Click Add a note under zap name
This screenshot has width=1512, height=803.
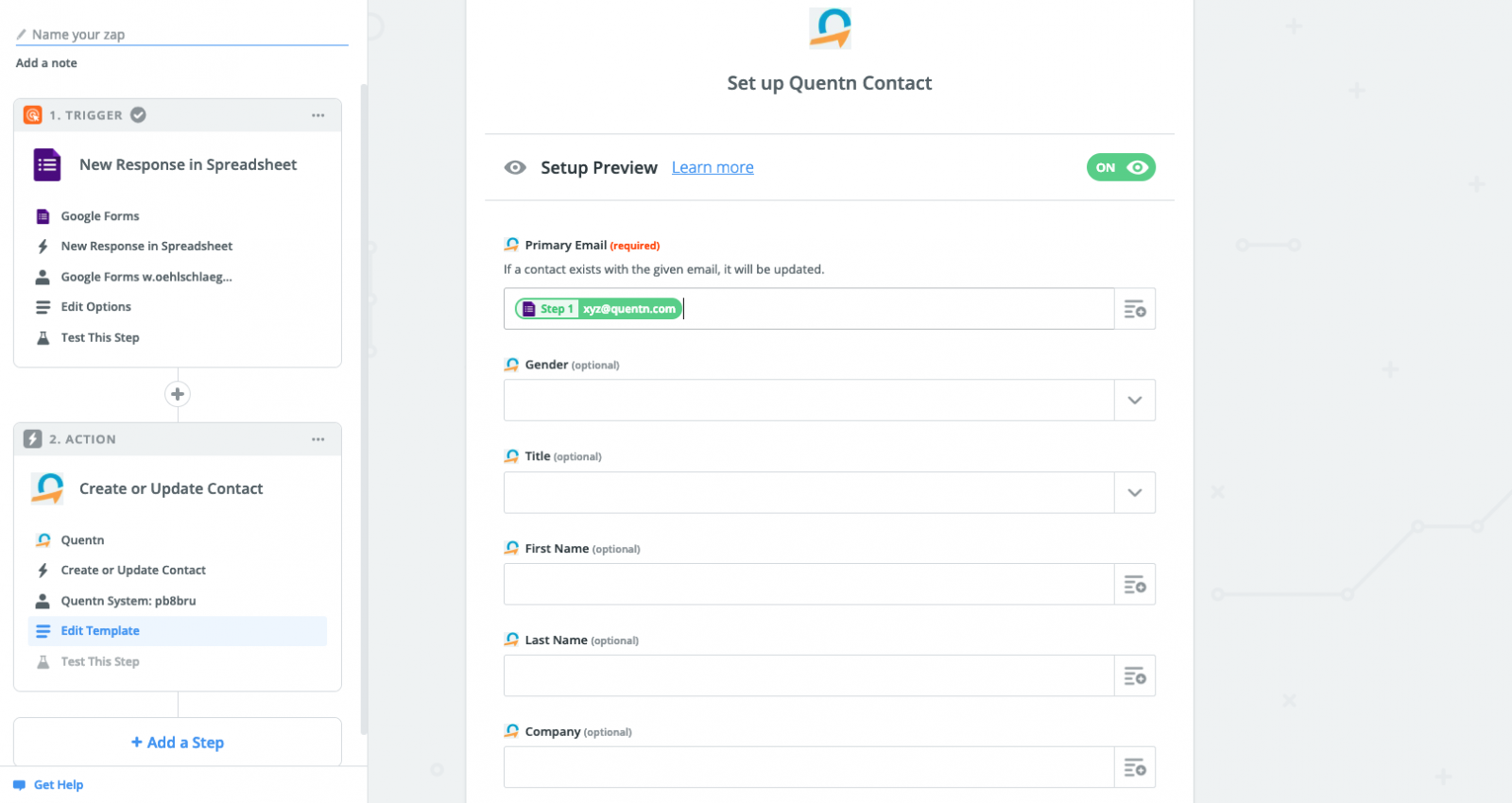pos(46,63)
